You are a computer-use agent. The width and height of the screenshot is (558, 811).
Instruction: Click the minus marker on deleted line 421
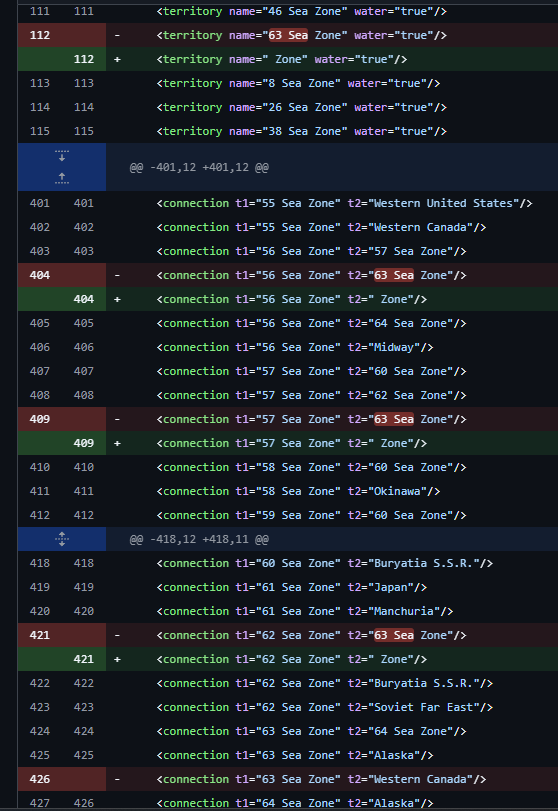coord(117,635)
